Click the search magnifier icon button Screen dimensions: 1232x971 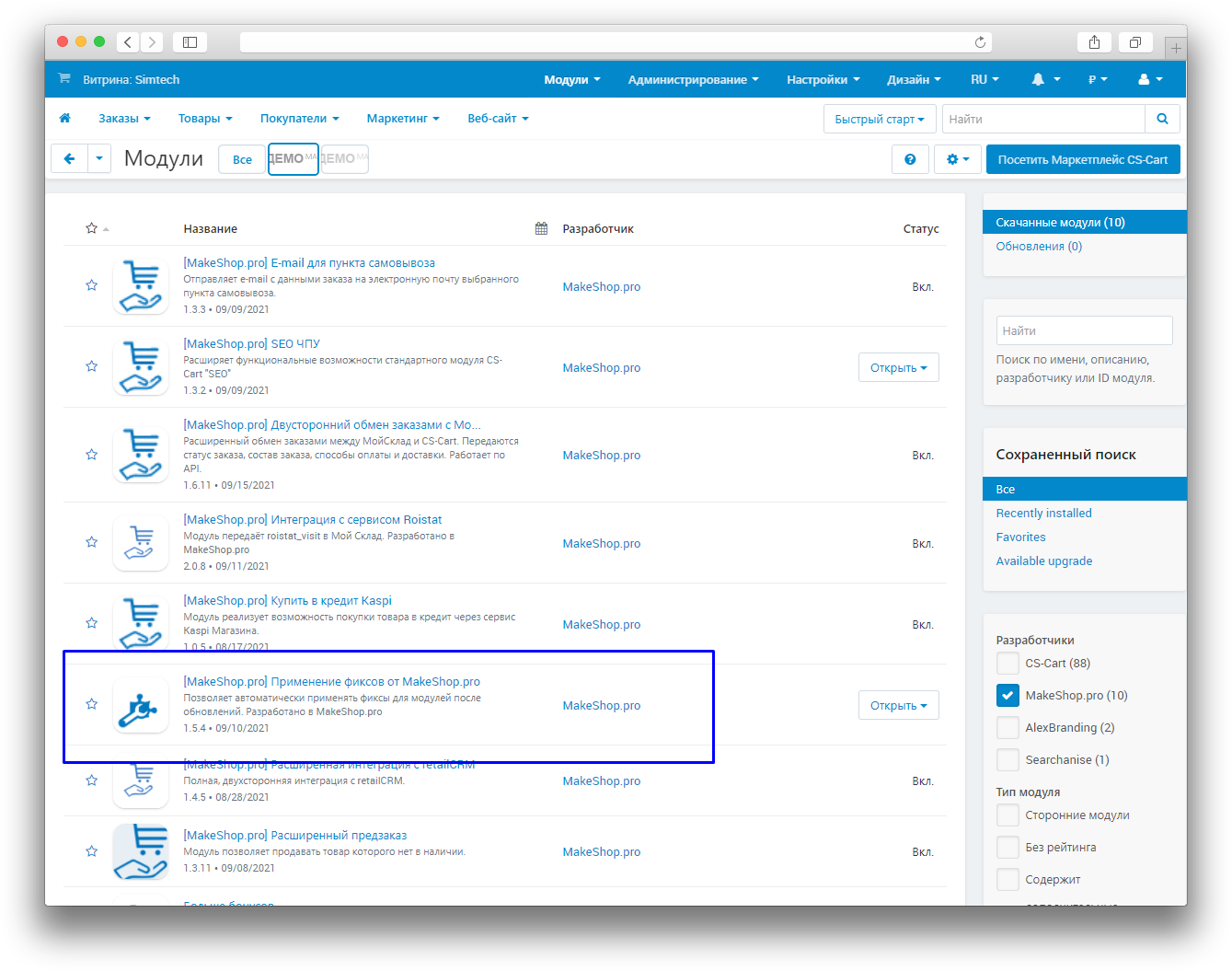[x=1162, y=119]
